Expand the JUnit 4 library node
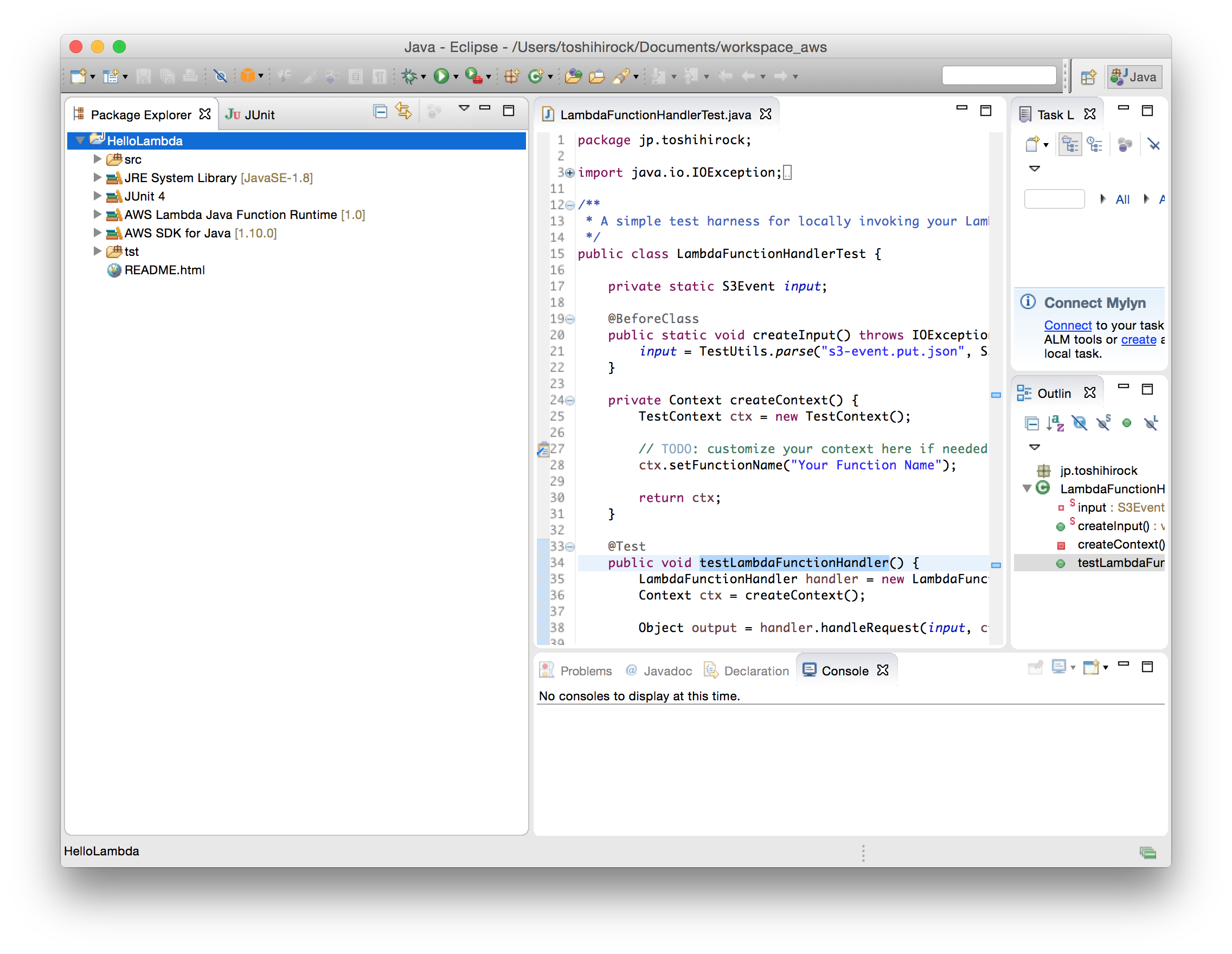This screenshot has height=954, width=1232. (97, 196)
